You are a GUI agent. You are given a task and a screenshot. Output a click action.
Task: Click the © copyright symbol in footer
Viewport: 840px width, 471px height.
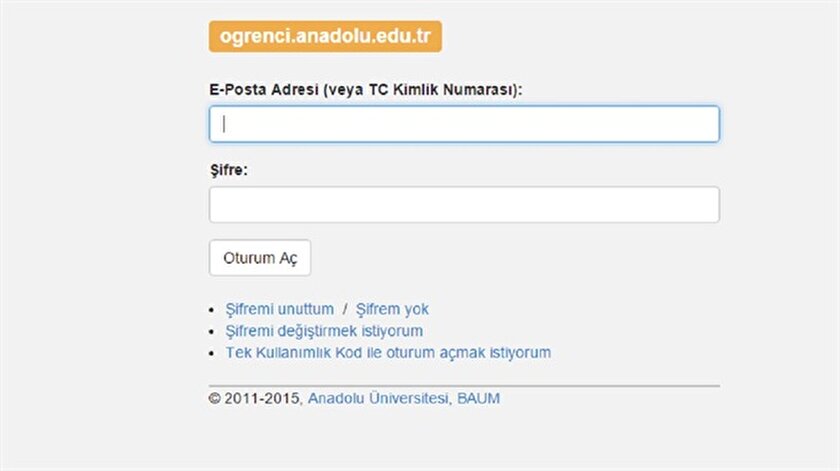click(214, 398)
